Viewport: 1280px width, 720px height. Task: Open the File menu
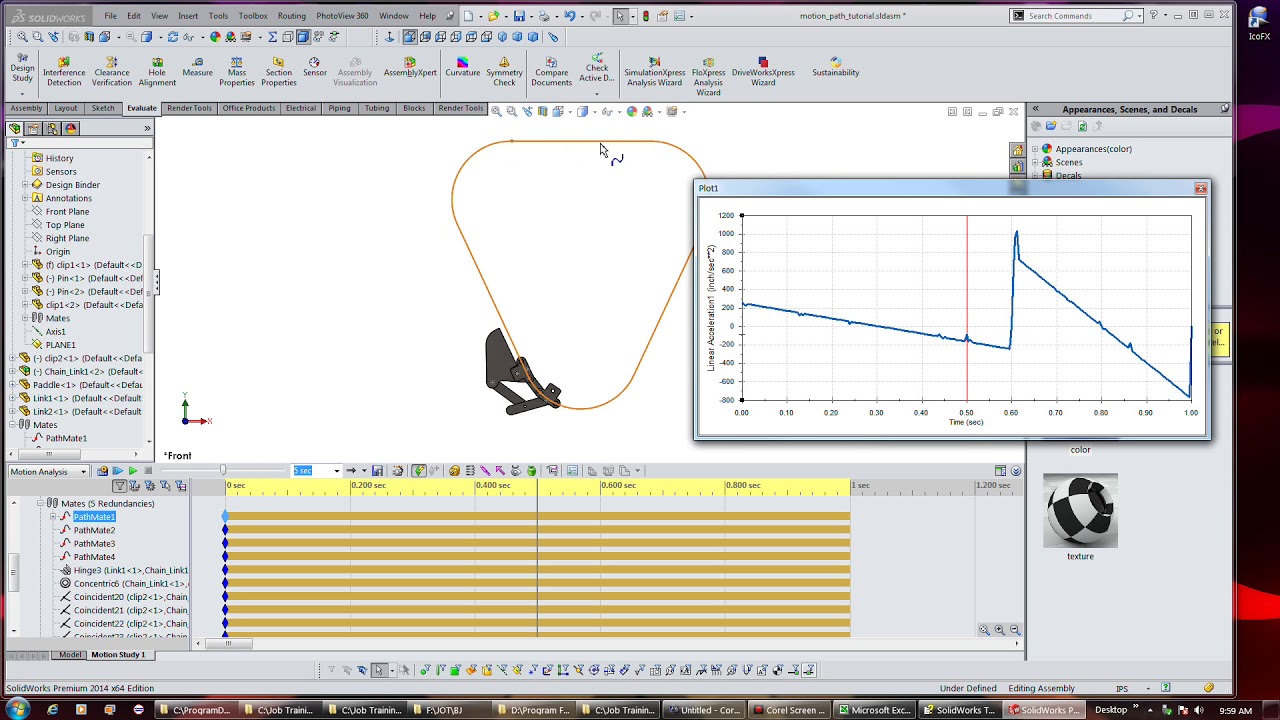coord(110,16)
